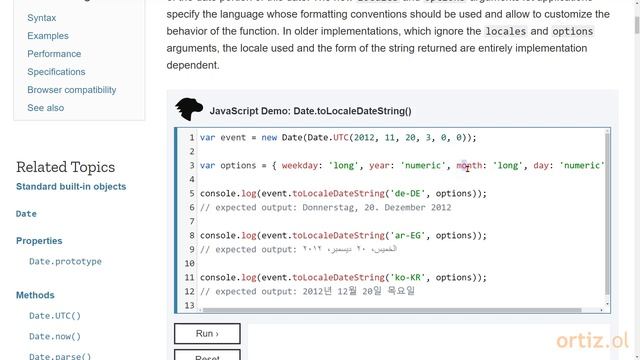
Task: Open the Date.UTC() method page
Action: (x=55, y=316)
